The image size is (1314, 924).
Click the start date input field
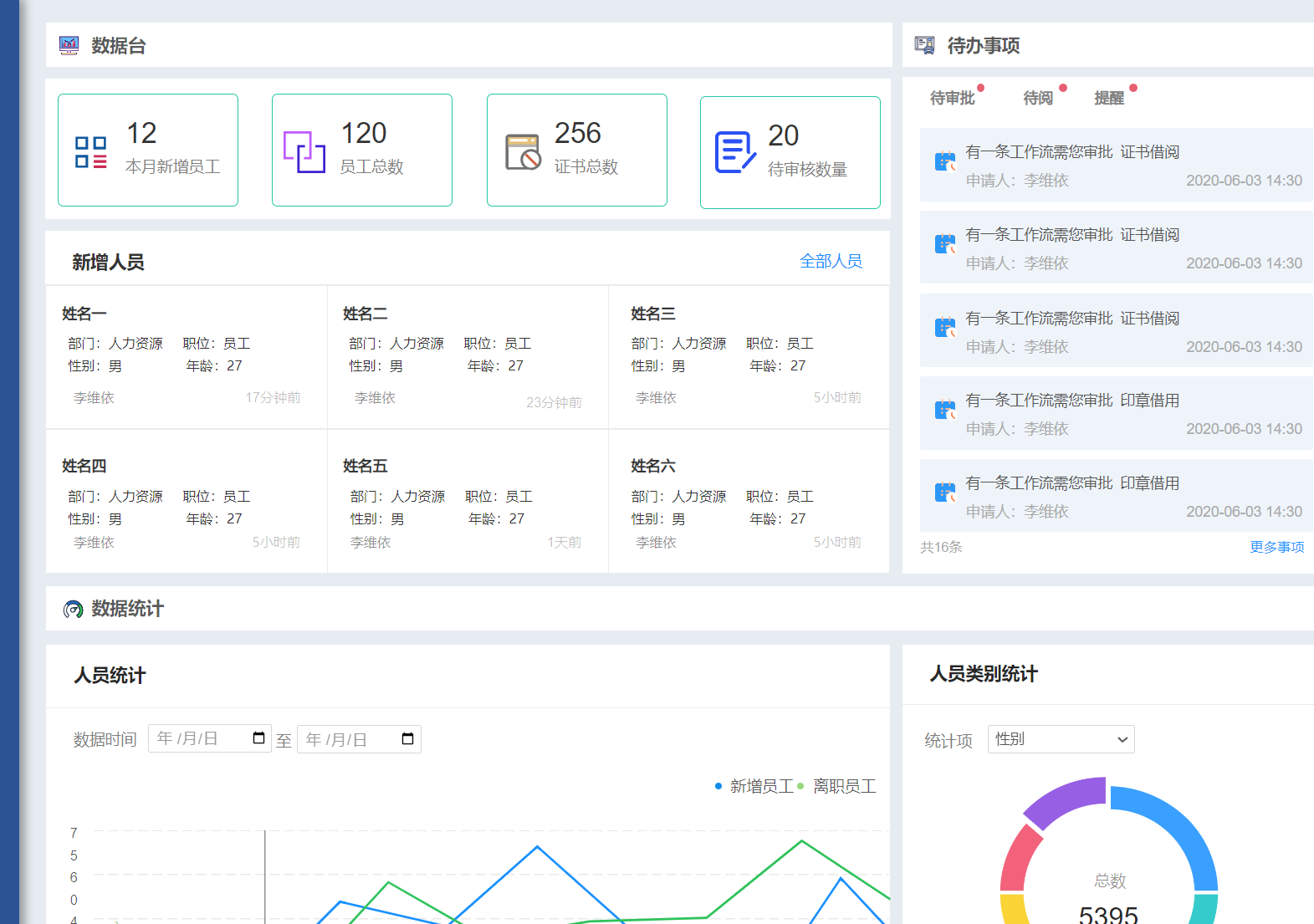tap(210, 738)
